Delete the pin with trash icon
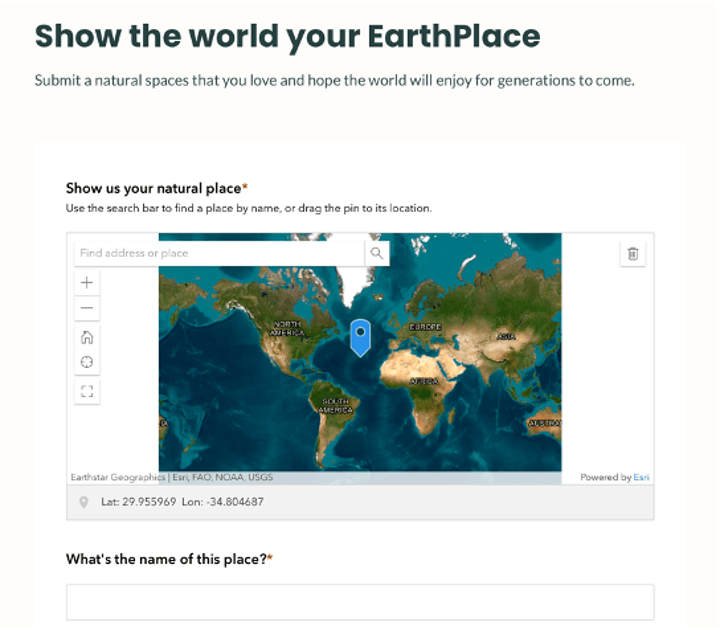This screenshot has height=630, width=720. click(632, 254)
